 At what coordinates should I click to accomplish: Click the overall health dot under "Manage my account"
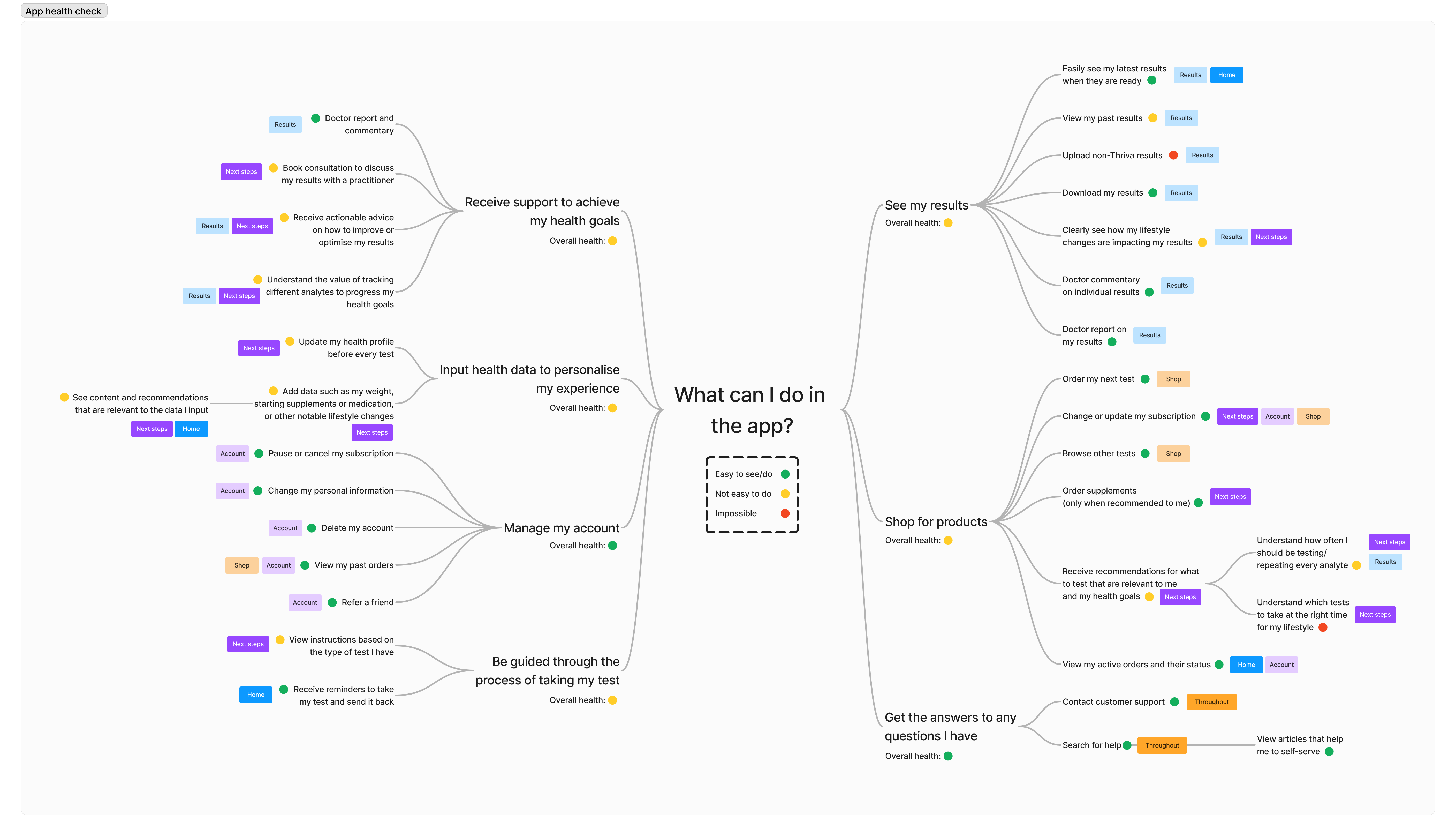pos(612,546)
